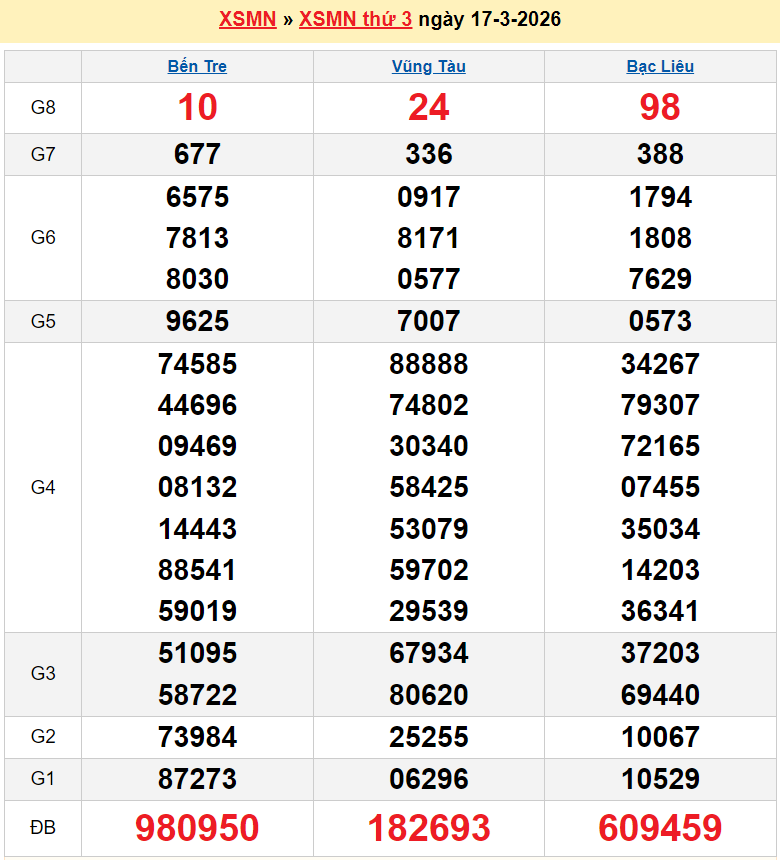Open the Vũng Tàu province link
The height and width of the screenshot is (860, 780).
click(x=428, y=67)
